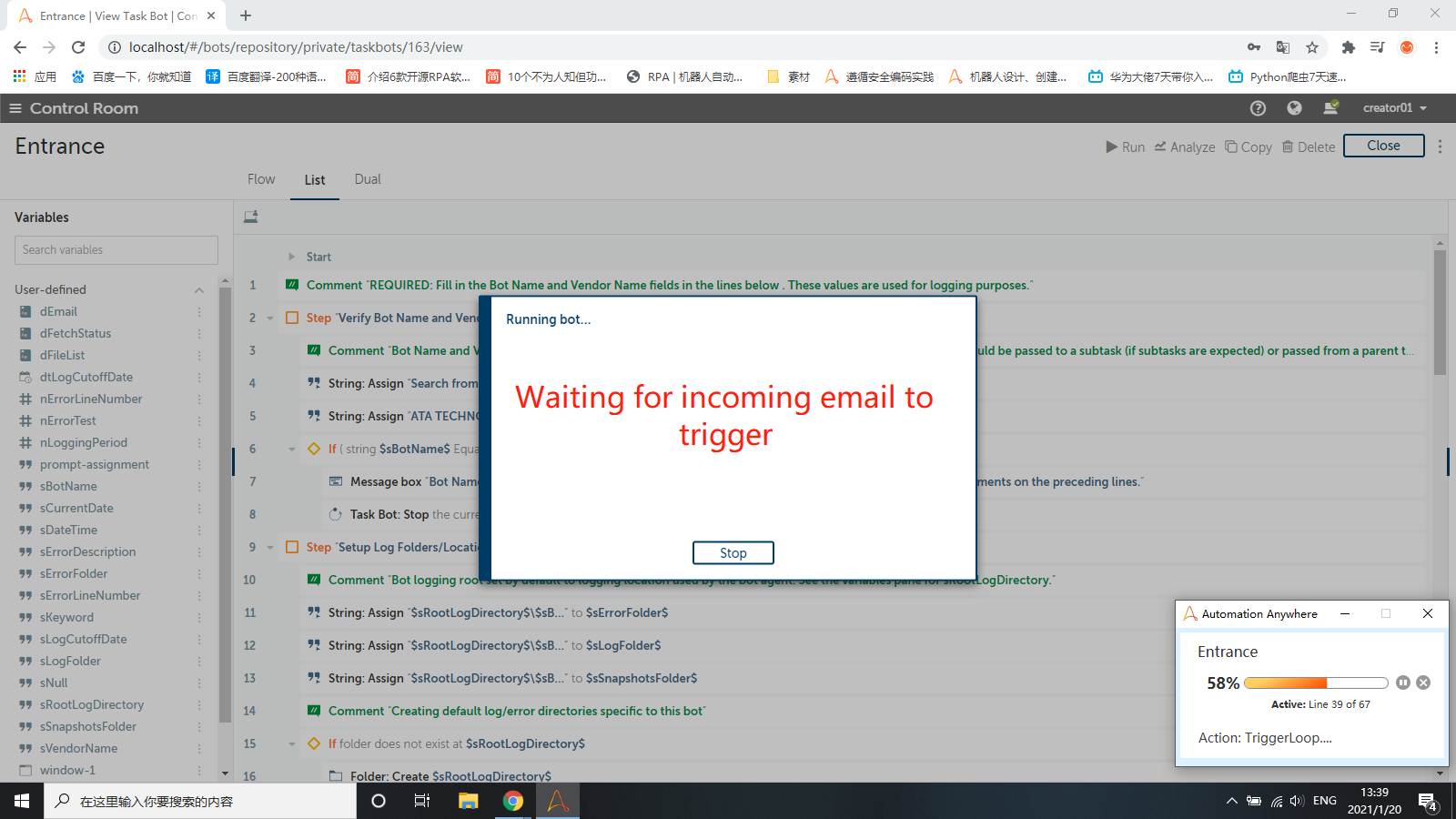
Task: Select the sBotName variable
Action: pos(68,487)
